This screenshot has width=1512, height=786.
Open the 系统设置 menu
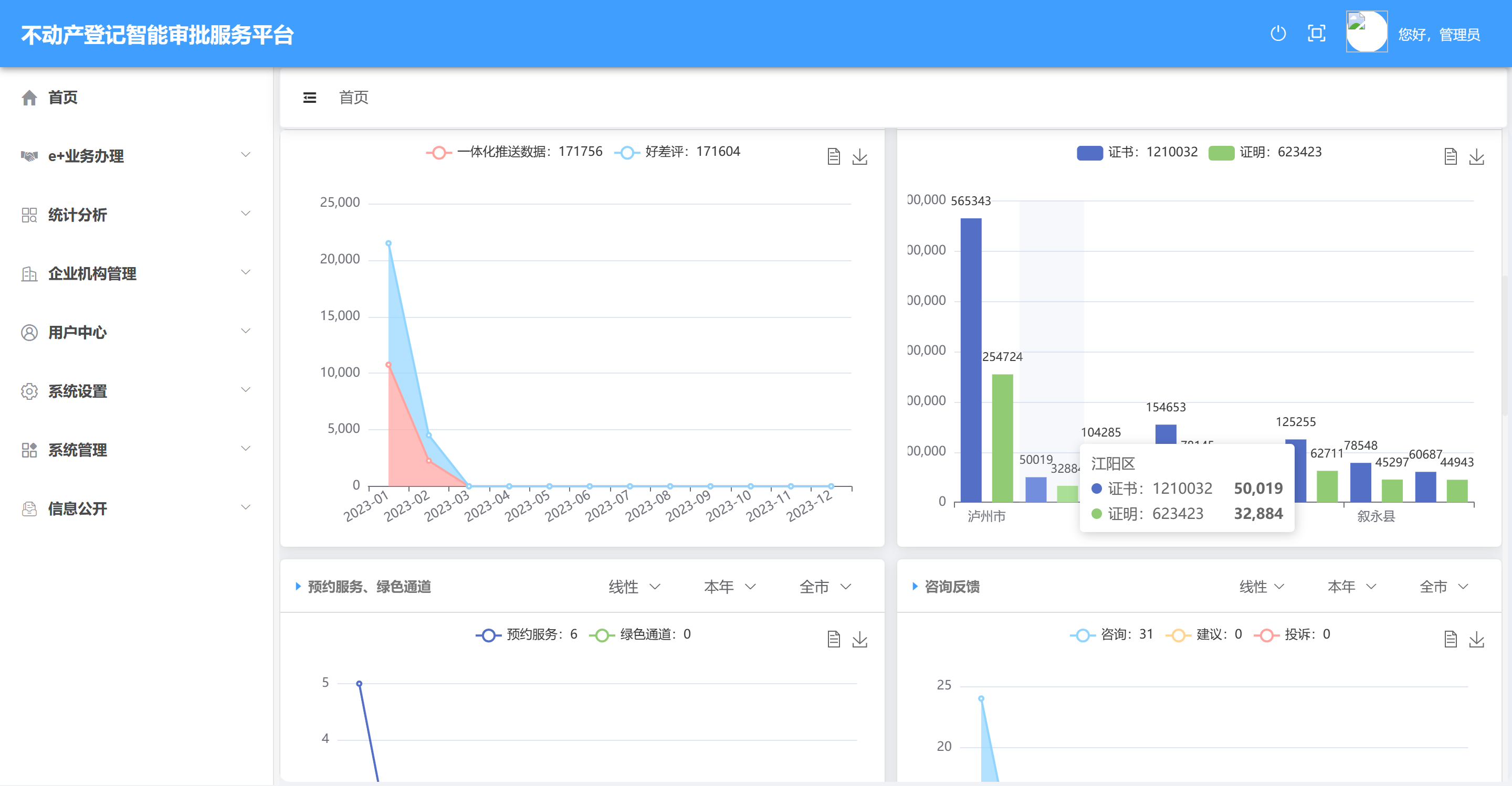coord(136,391)
